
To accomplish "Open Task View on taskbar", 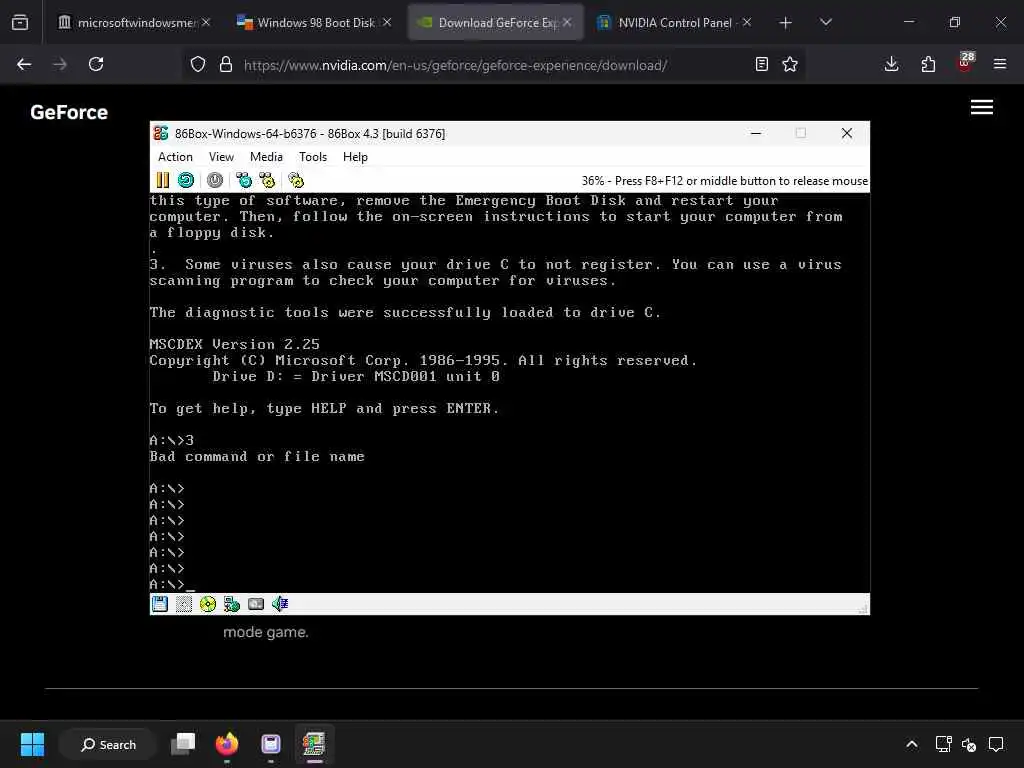I will click(184, 744).
